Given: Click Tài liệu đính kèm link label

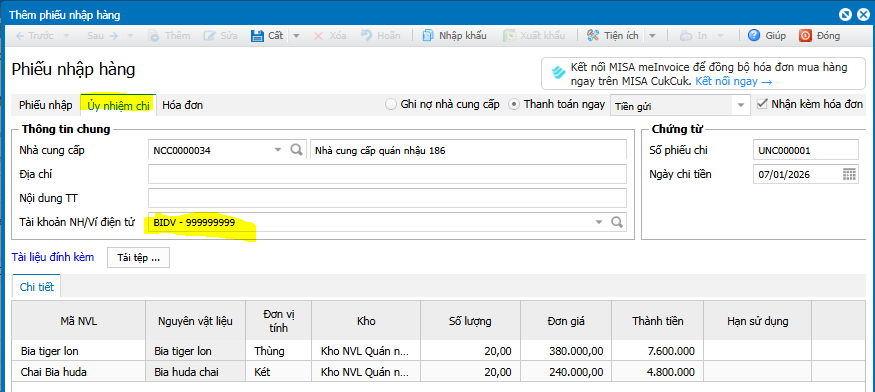Looking at the screenshot, I should (53, 257).
